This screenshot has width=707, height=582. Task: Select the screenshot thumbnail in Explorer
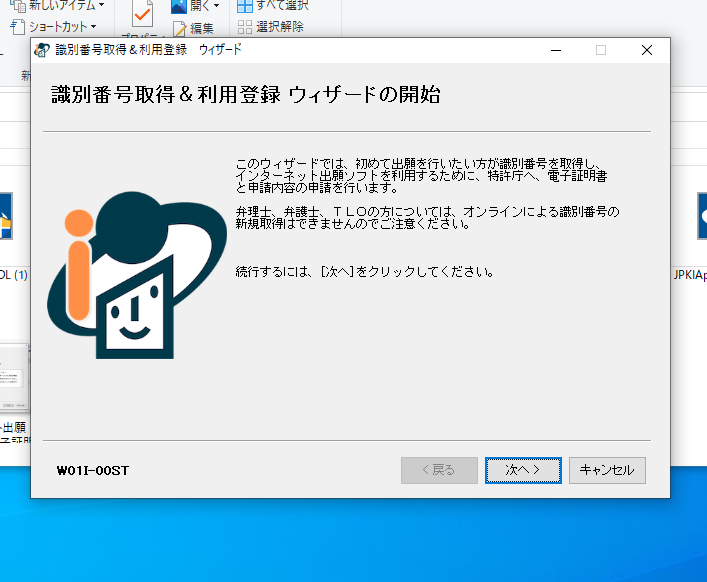pos(14,376)
